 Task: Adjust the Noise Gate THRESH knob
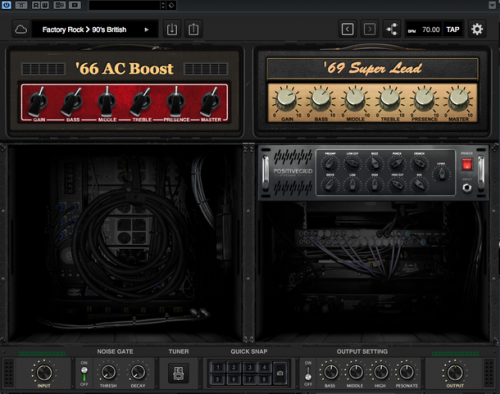(108, 372)
